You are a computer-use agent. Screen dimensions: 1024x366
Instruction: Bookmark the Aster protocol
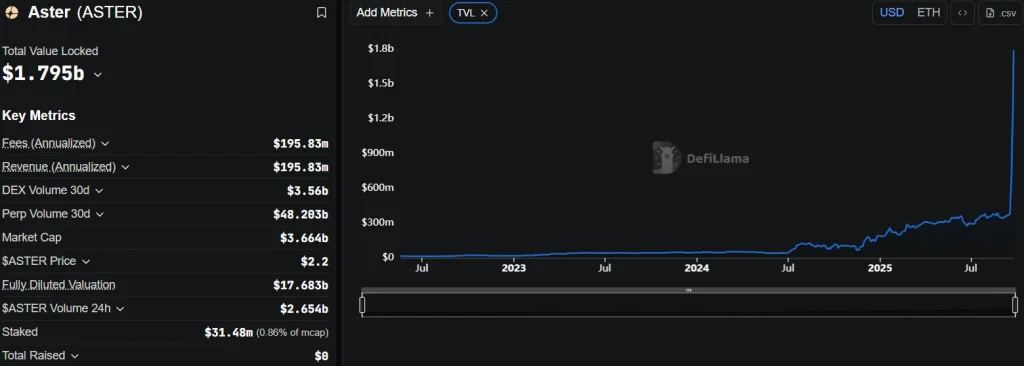tap(321, 12)
